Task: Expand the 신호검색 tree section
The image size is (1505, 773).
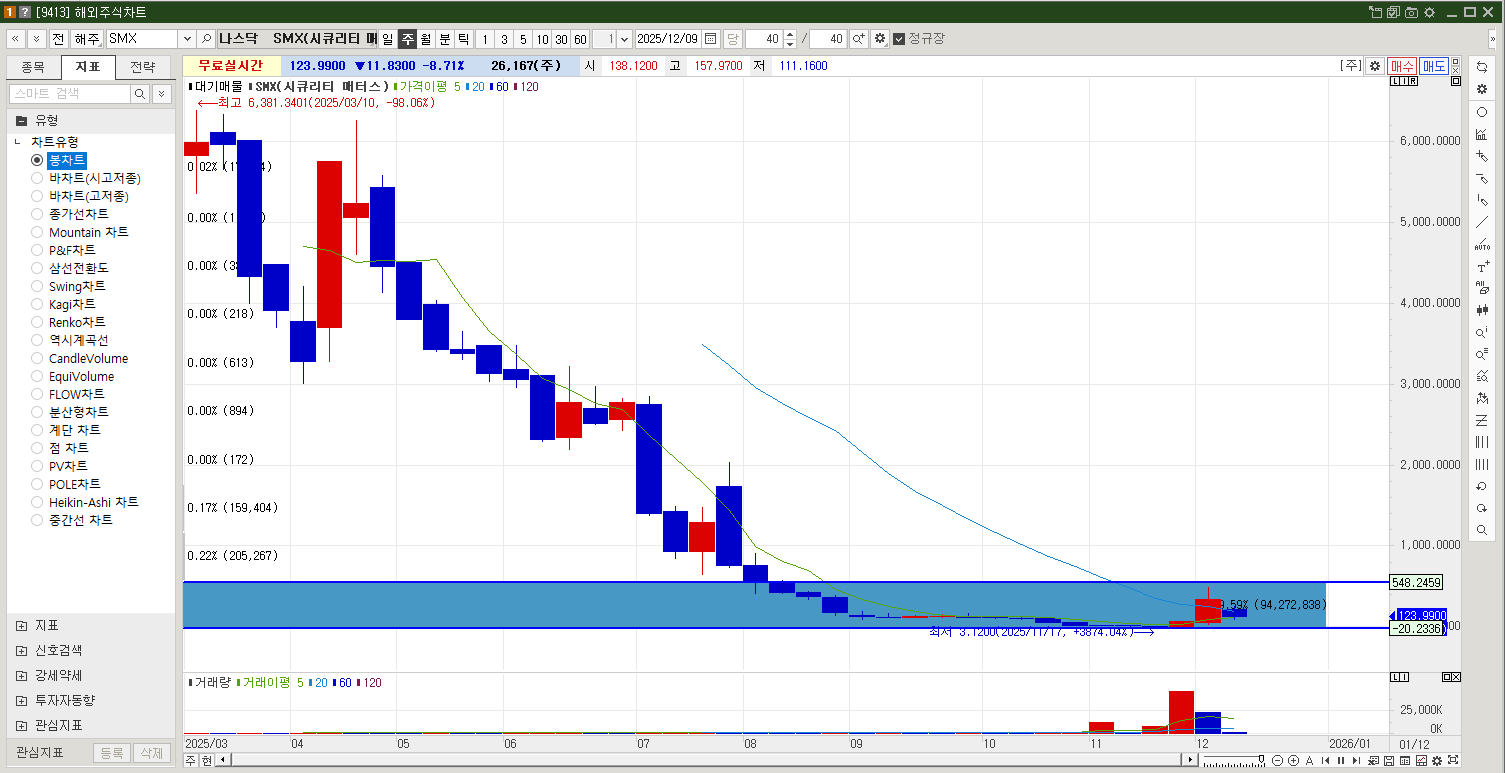Action: pos(22,650)
